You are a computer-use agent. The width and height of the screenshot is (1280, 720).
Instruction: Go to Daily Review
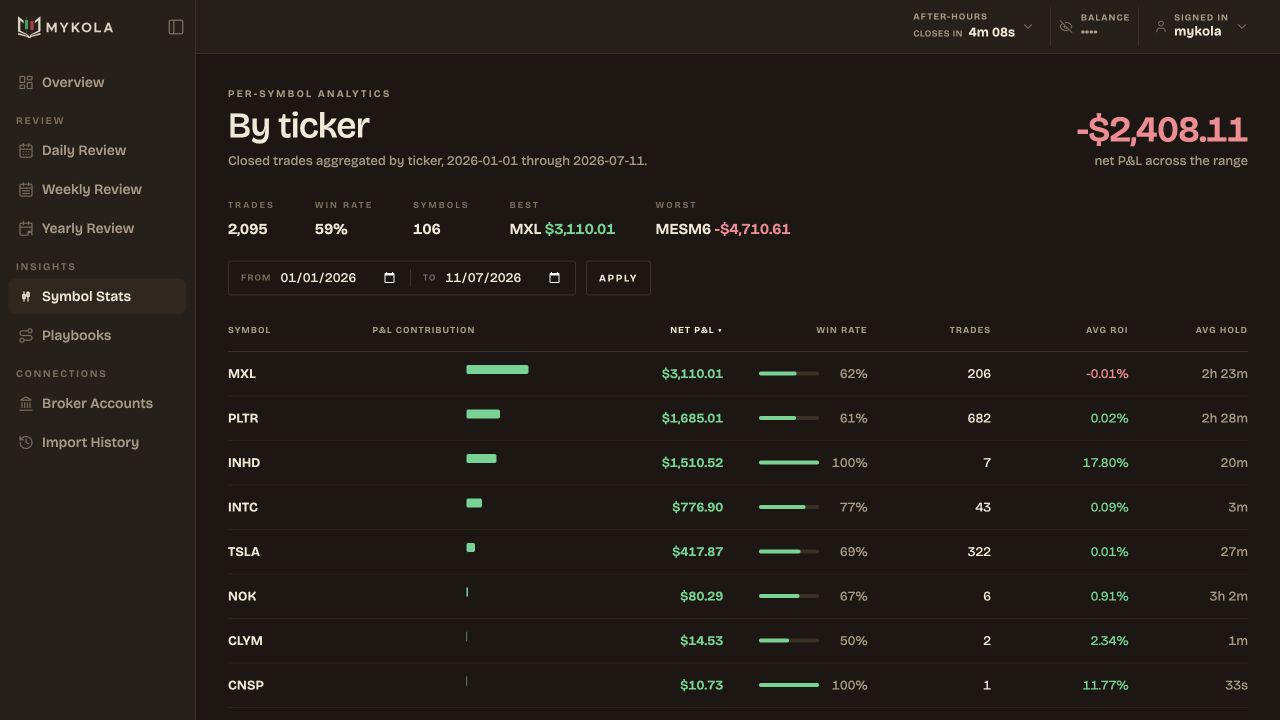[x=97, y=150]
